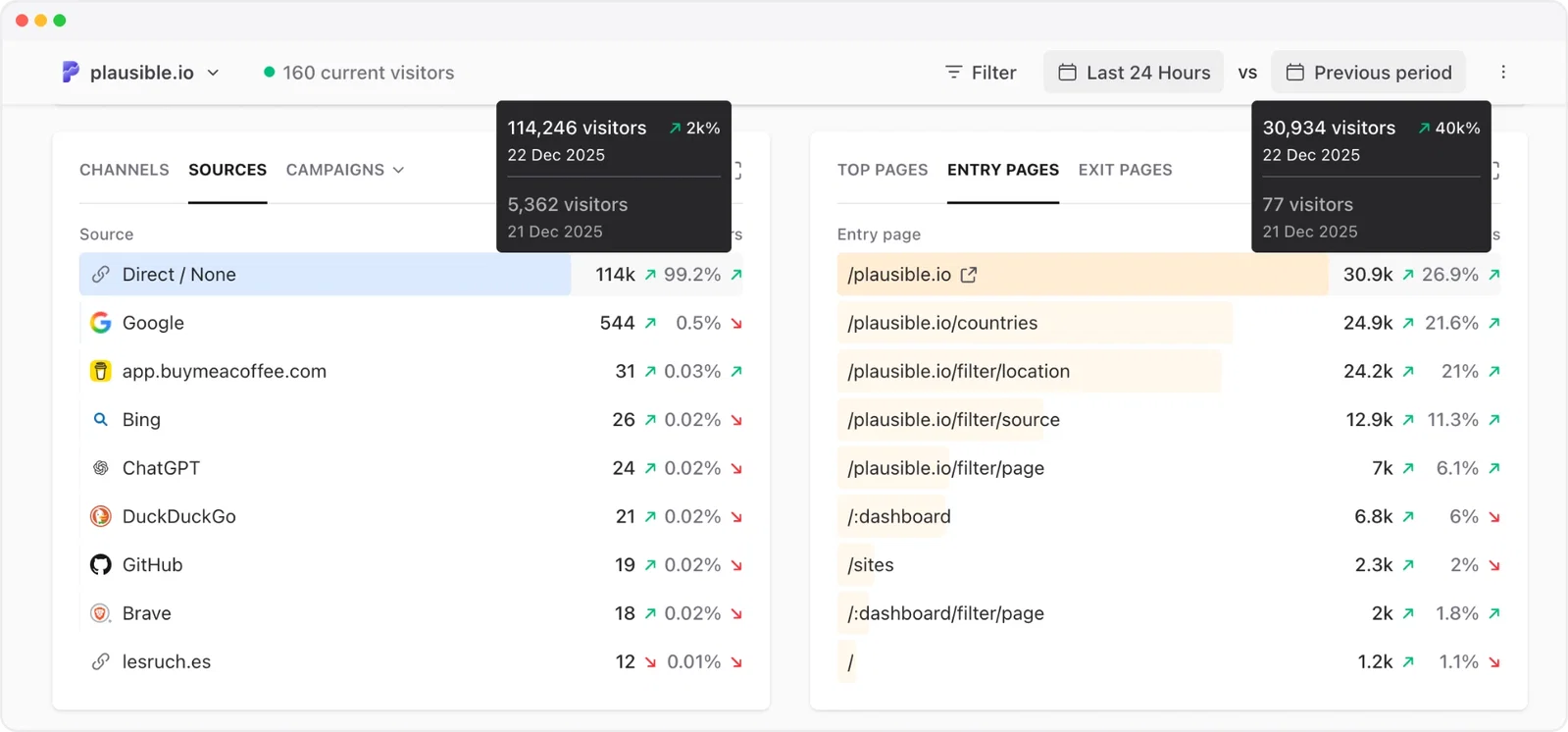Click red down arrow beside 6% in /:dashboard row

pyautogui.click(x=1494, y=516)
